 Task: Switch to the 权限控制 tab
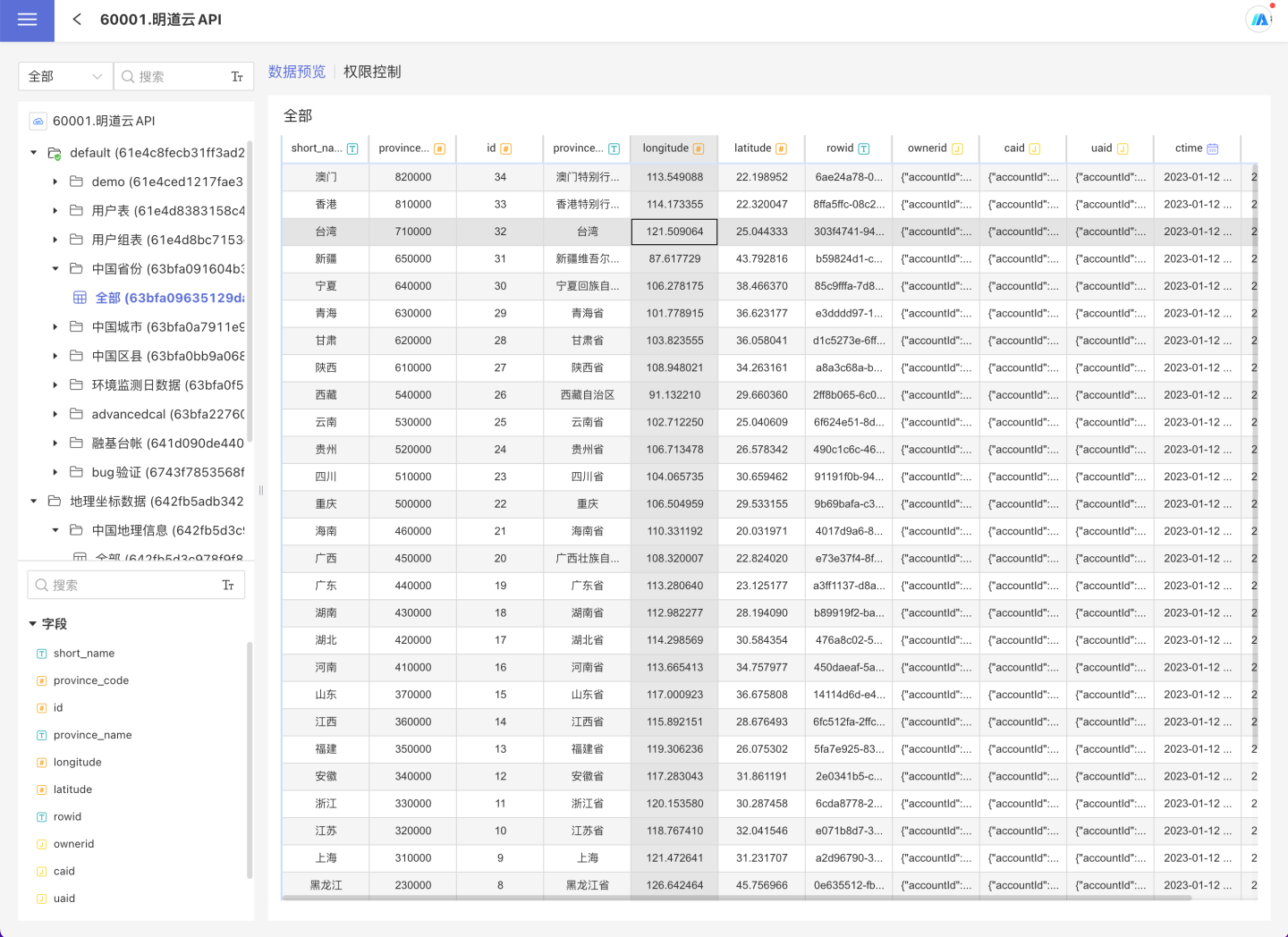(372, 72)
